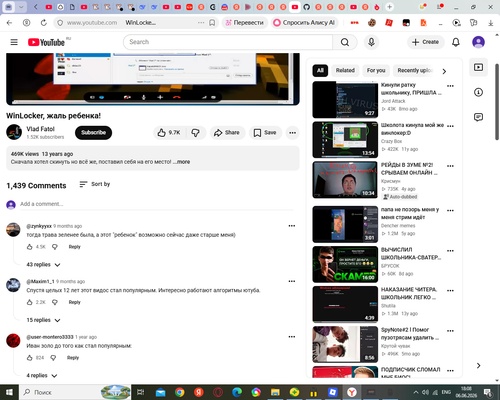Start voice search with the microphone icon
The height and width of the screenshot is (400, 500).
(x=371, y=42)
